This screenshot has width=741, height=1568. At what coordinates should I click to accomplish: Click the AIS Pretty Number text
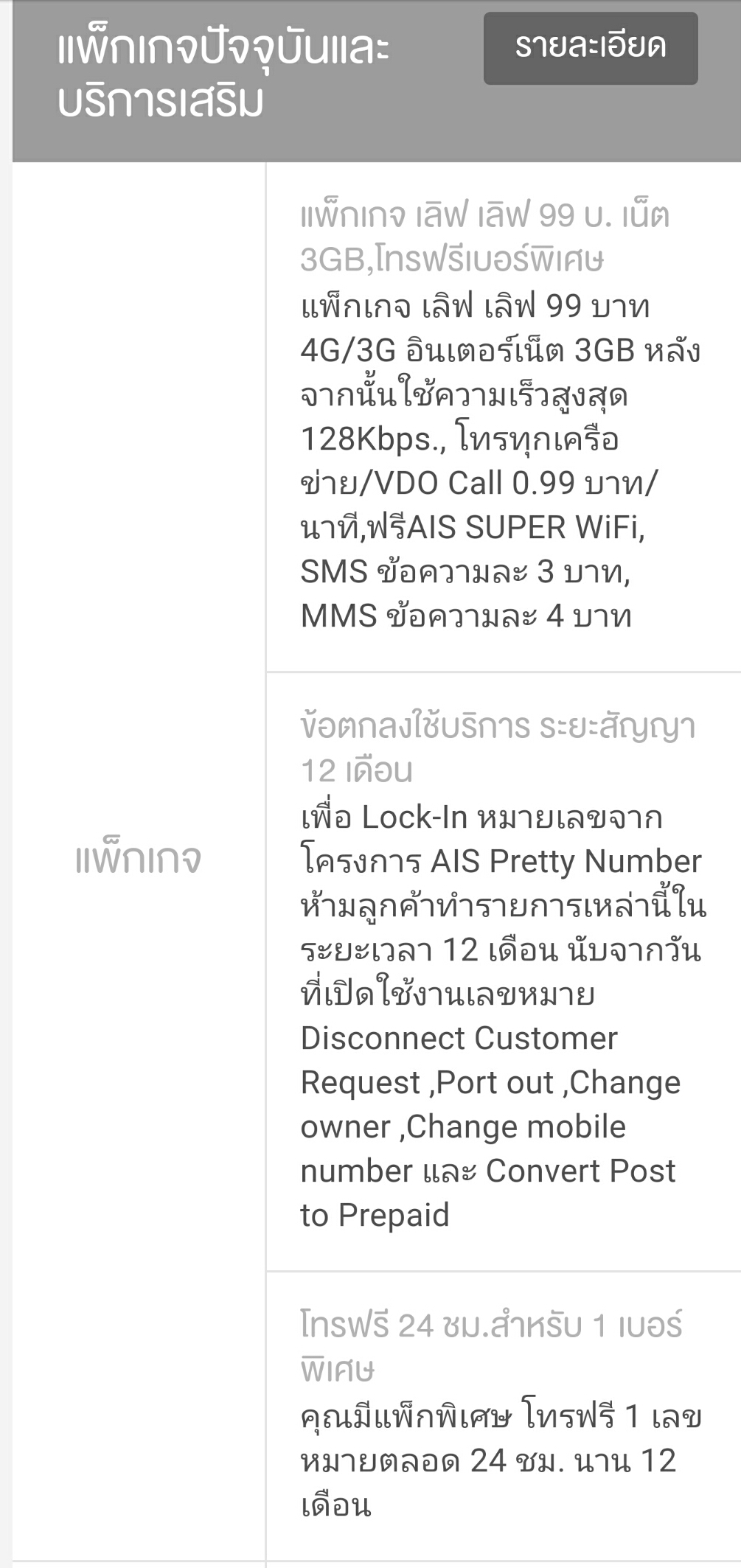click(x=566, y=862)
